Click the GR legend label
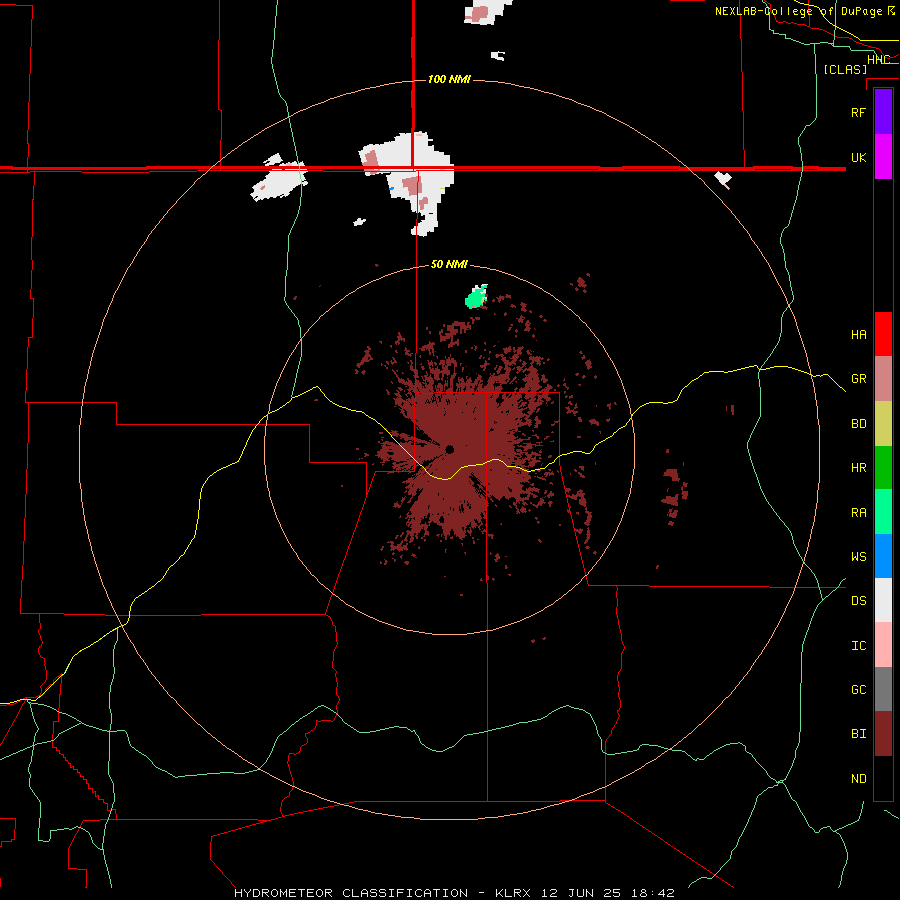 [x=858, y=378]
